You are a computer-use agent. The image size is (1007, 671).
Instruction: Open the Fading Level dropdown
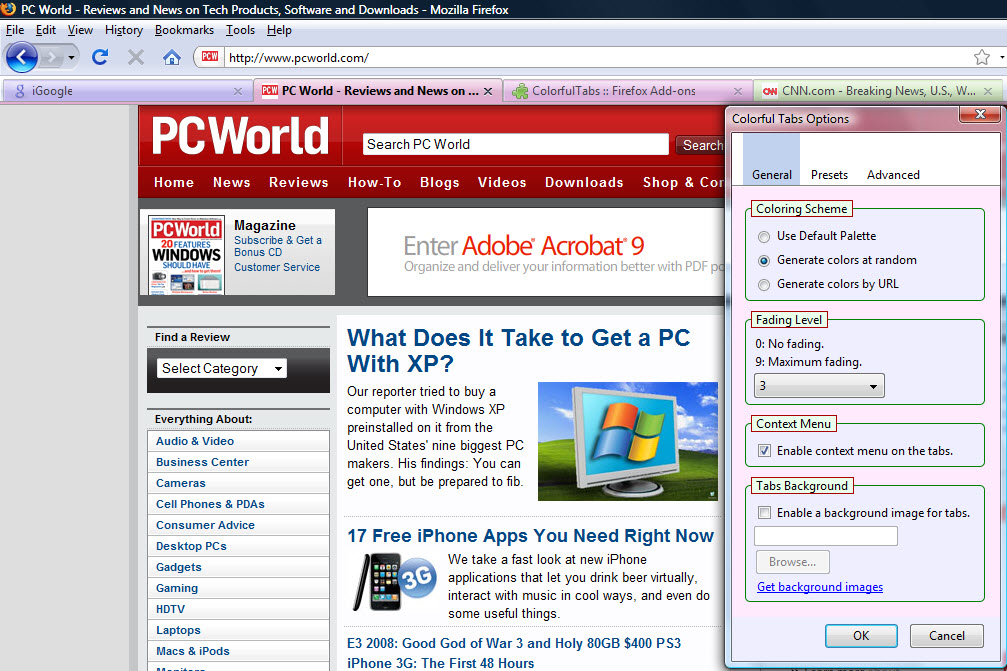tap(819, 386)
